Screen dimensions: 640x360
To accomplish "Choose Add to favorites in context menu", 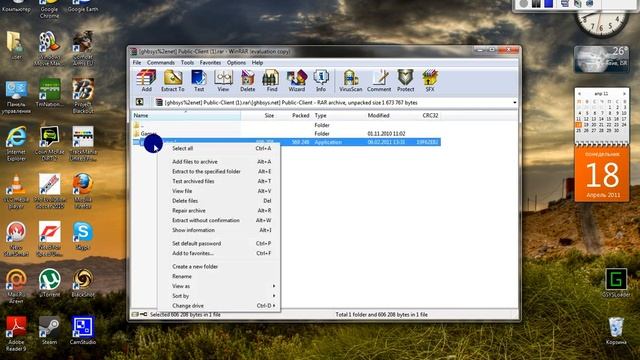I will (219, 253).
